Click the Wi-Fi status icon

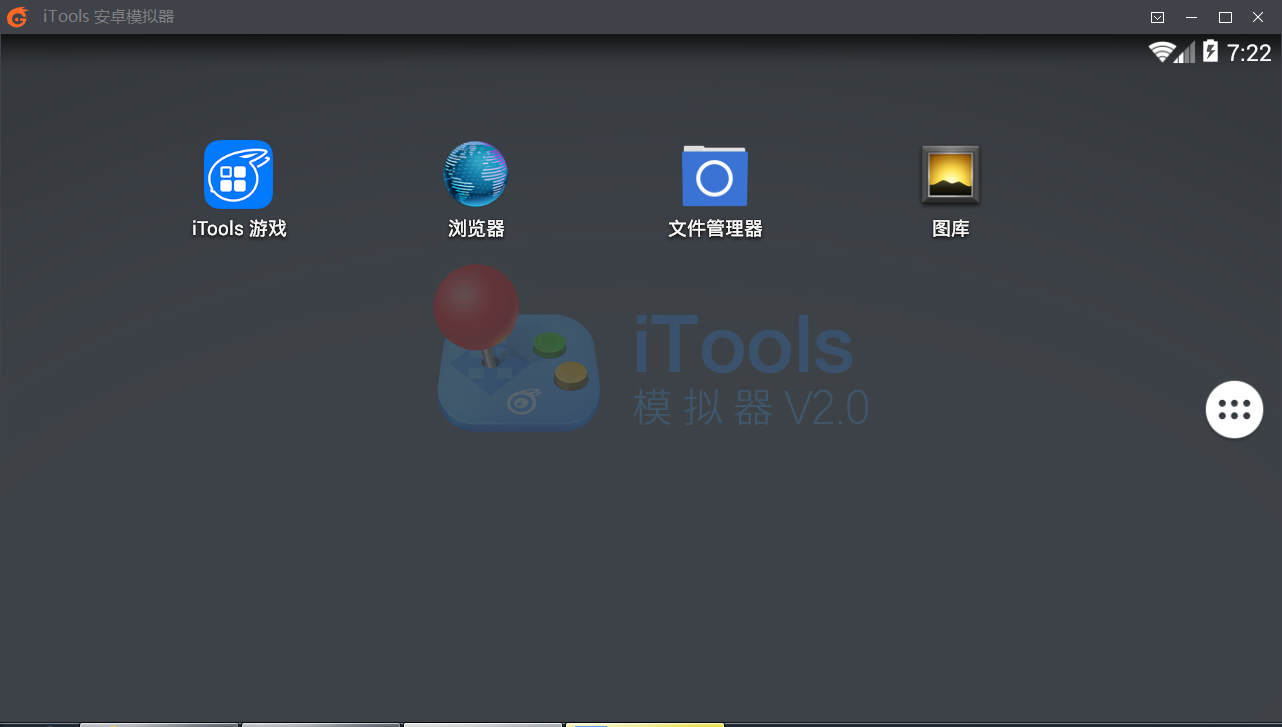1160,52
